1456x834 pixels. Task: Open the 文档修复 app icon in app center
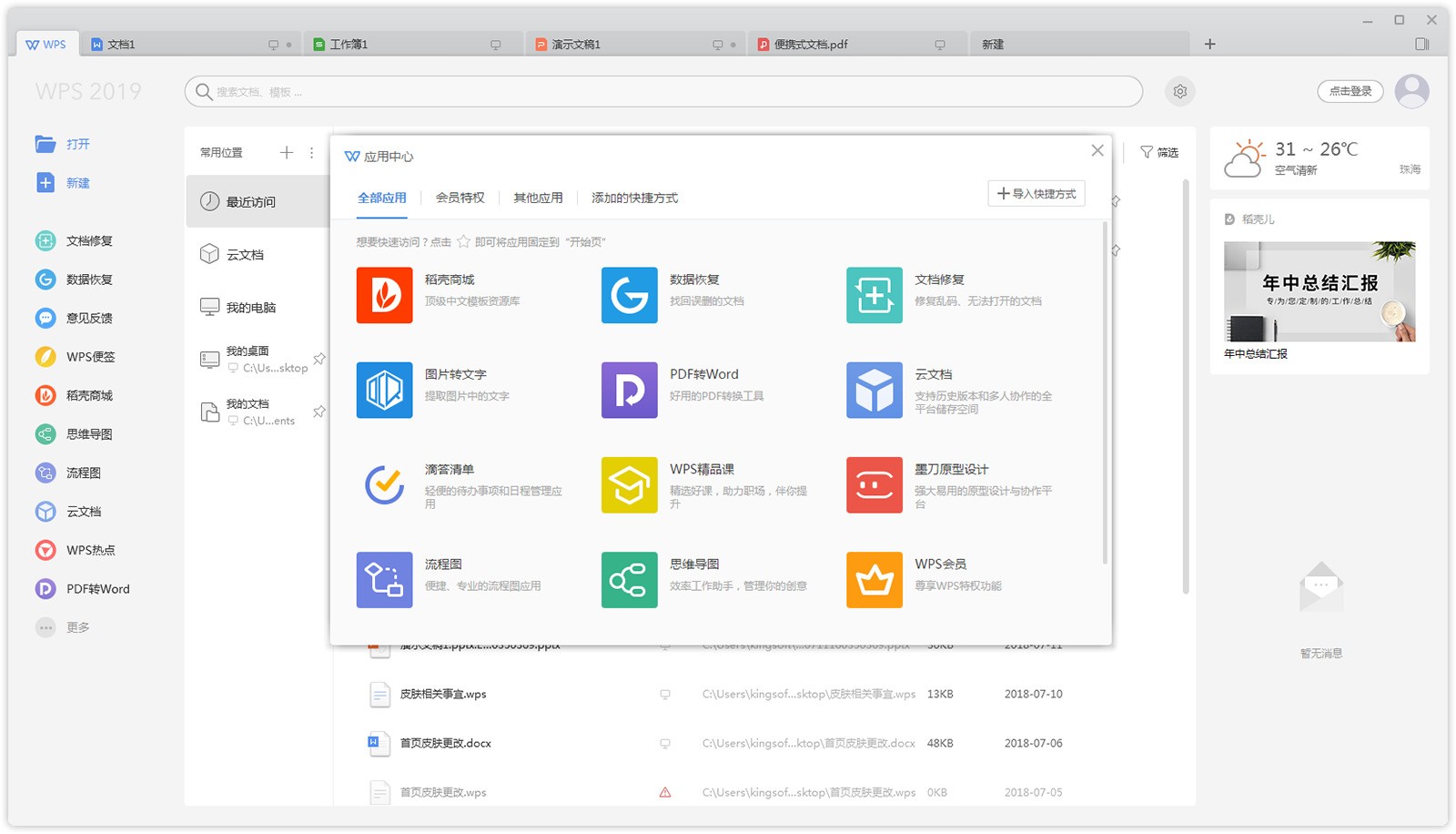click(x=874, y=295)
